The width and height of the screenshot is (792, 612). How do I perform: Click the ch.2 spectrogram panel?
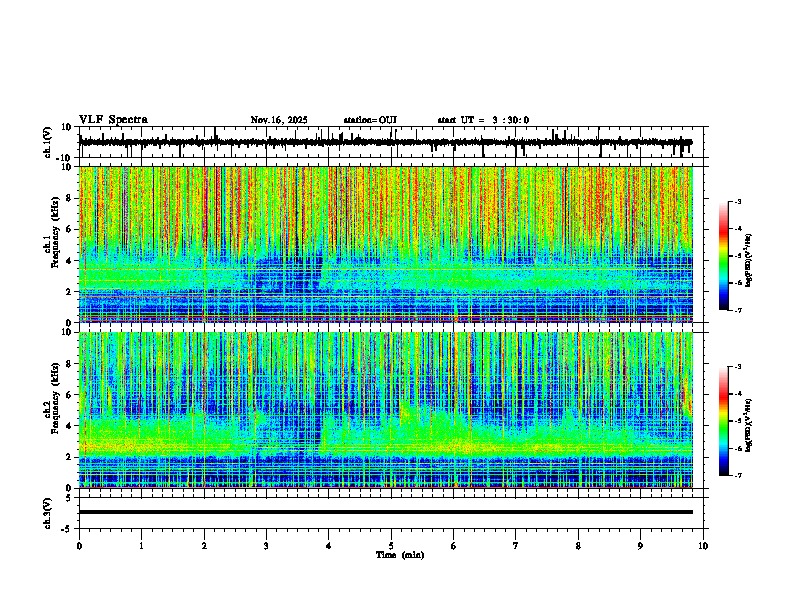point(386,410)
